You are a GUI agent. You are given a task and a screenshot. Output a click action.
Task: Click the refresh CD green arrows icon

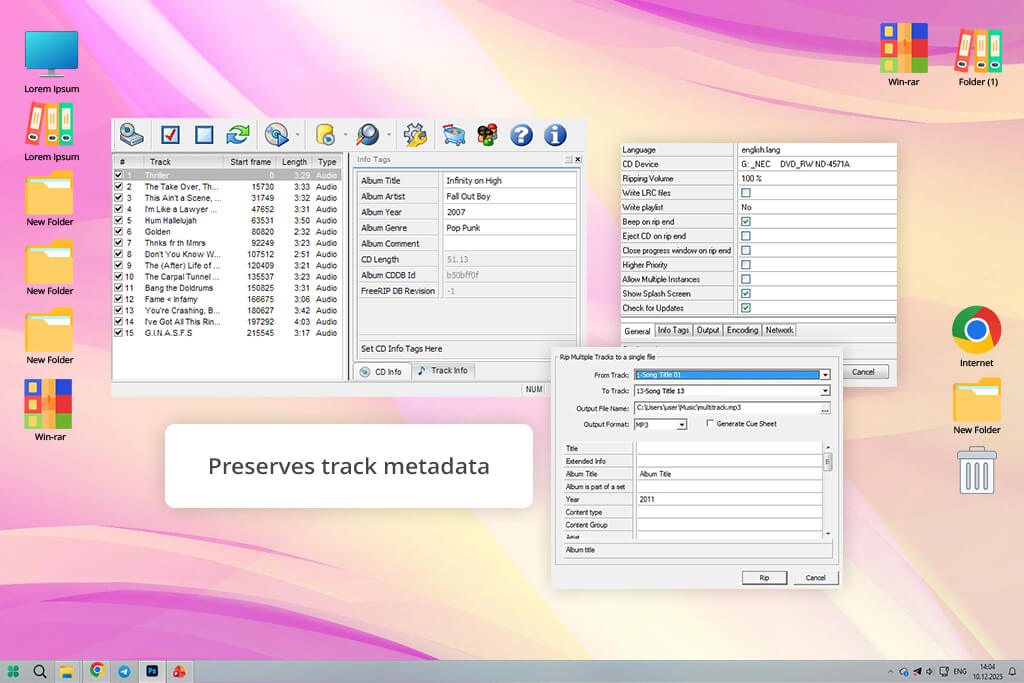point(238,135)
